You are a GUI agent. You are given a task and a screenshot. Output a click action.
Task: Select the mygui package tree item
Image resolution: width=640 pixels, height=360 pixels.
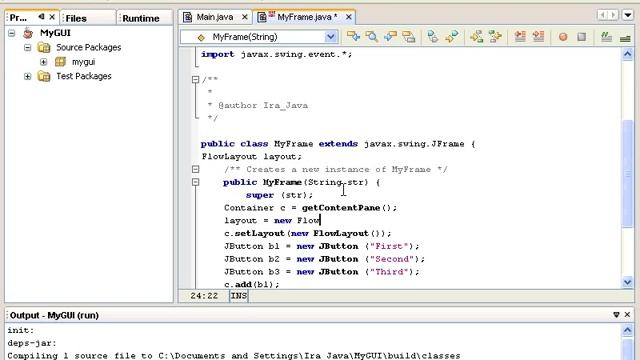83,62
